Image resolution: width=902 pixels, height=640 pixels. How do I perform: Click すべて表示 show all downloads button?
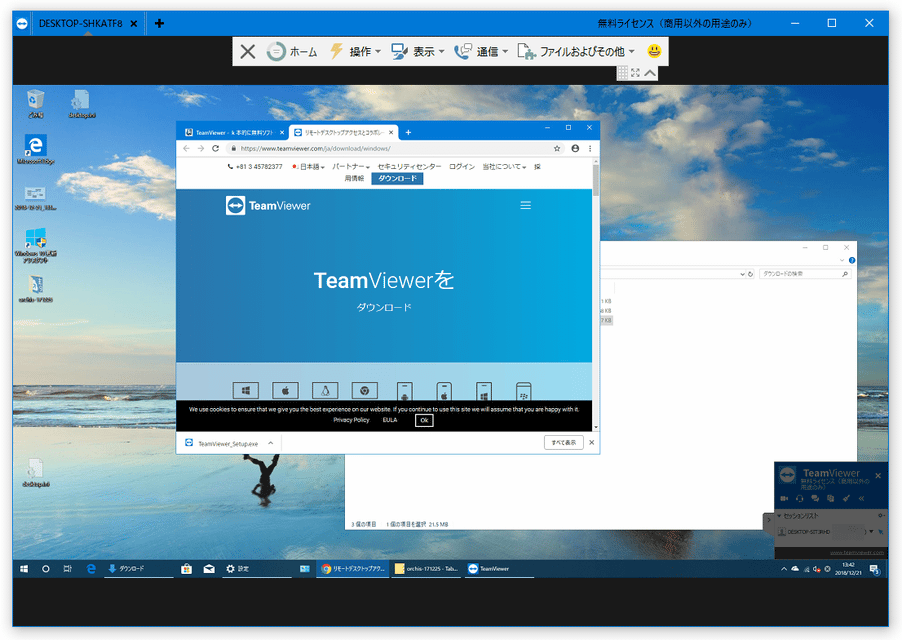click(x=564, y=443)
